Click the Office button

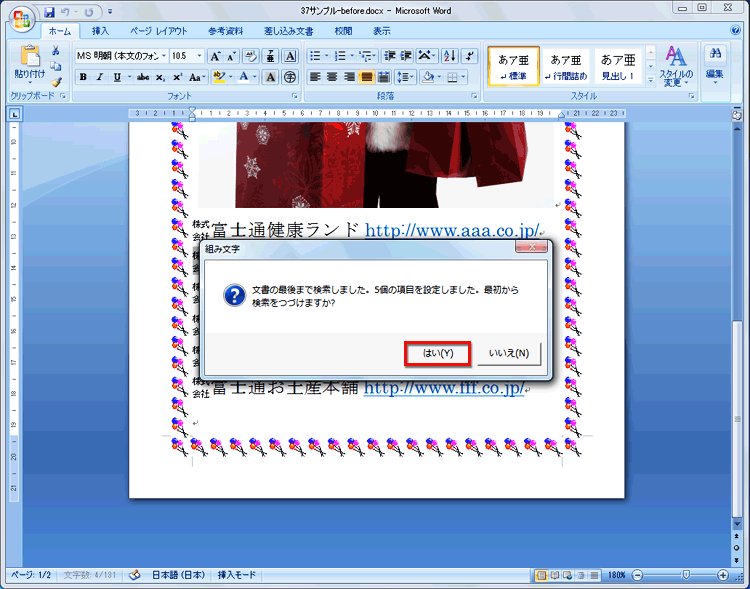[x=21, y=18]
